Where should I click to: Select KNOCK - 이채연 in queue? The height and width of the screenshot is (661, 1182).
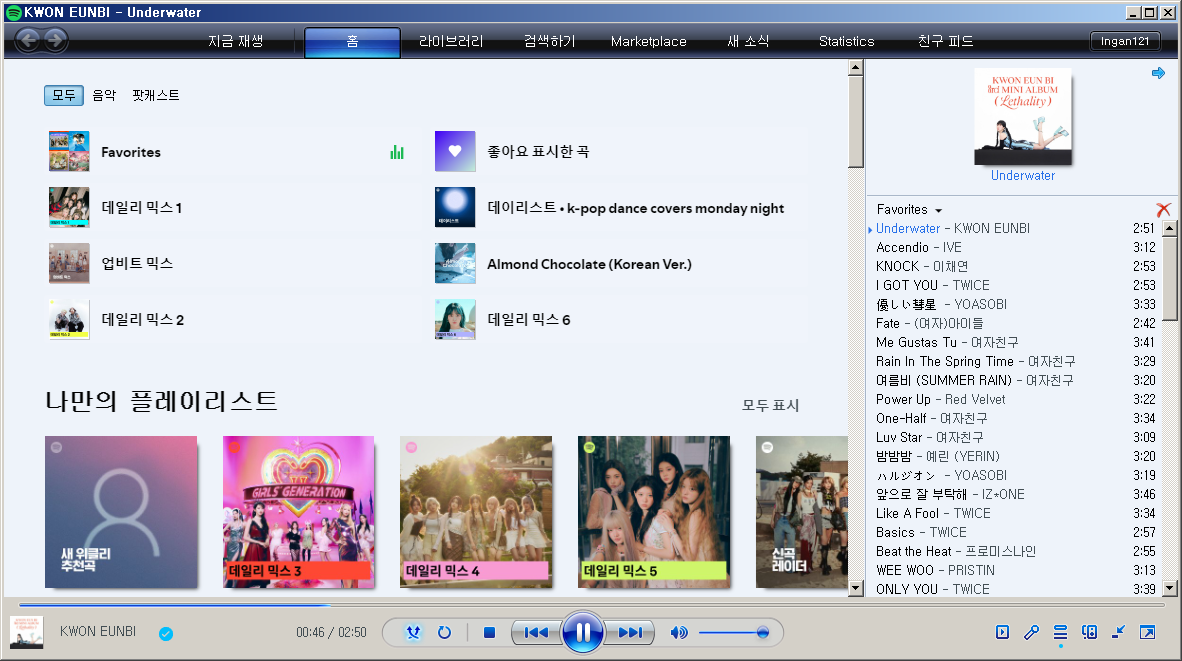(1015, 266)
